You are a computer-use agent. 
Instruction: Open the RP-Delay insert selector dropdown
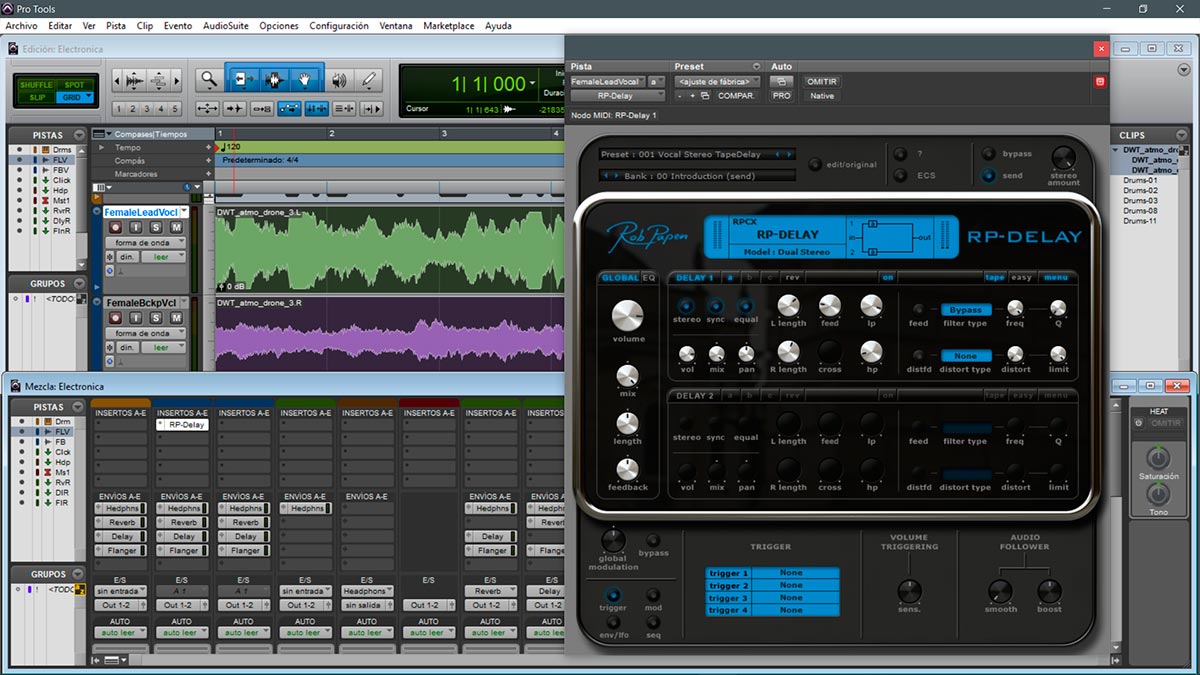pos(617,96)
